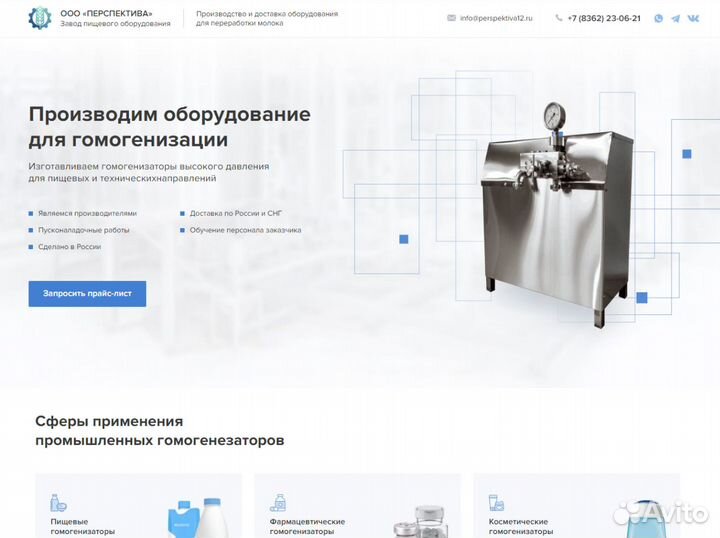The image size is (720, 538).
Task: Click the text Пусконаладочные работы
Action: 84,230
